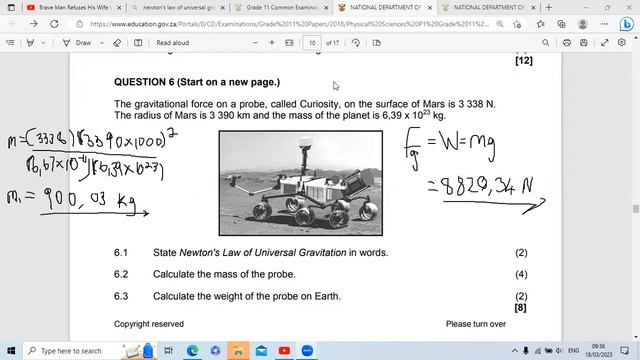Open the tab actions menu icon
Screen dimensions: 640x360
pyautogui.click(x=11, y=7)
